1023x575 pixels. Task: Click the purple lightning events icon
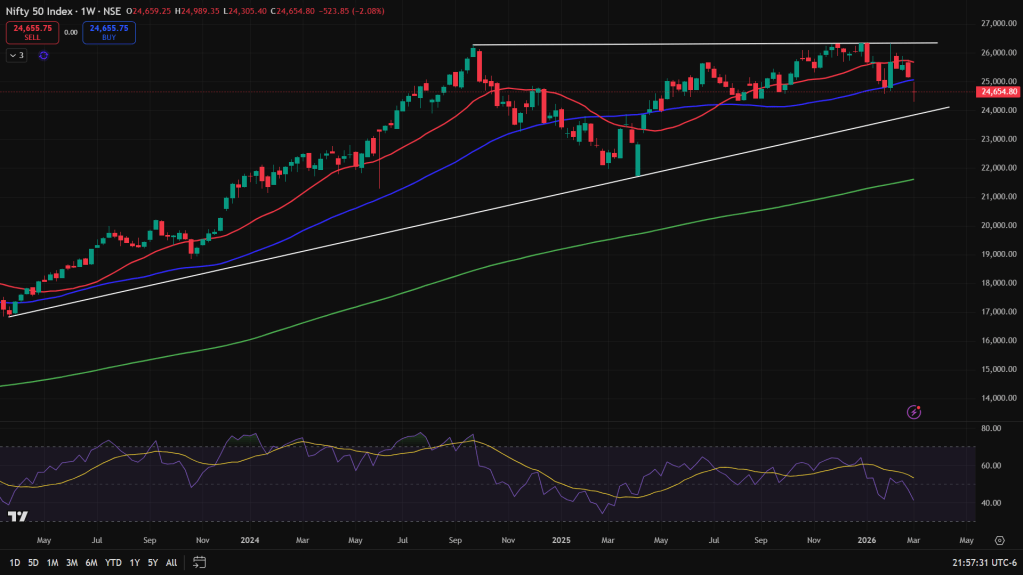point(914,411)
